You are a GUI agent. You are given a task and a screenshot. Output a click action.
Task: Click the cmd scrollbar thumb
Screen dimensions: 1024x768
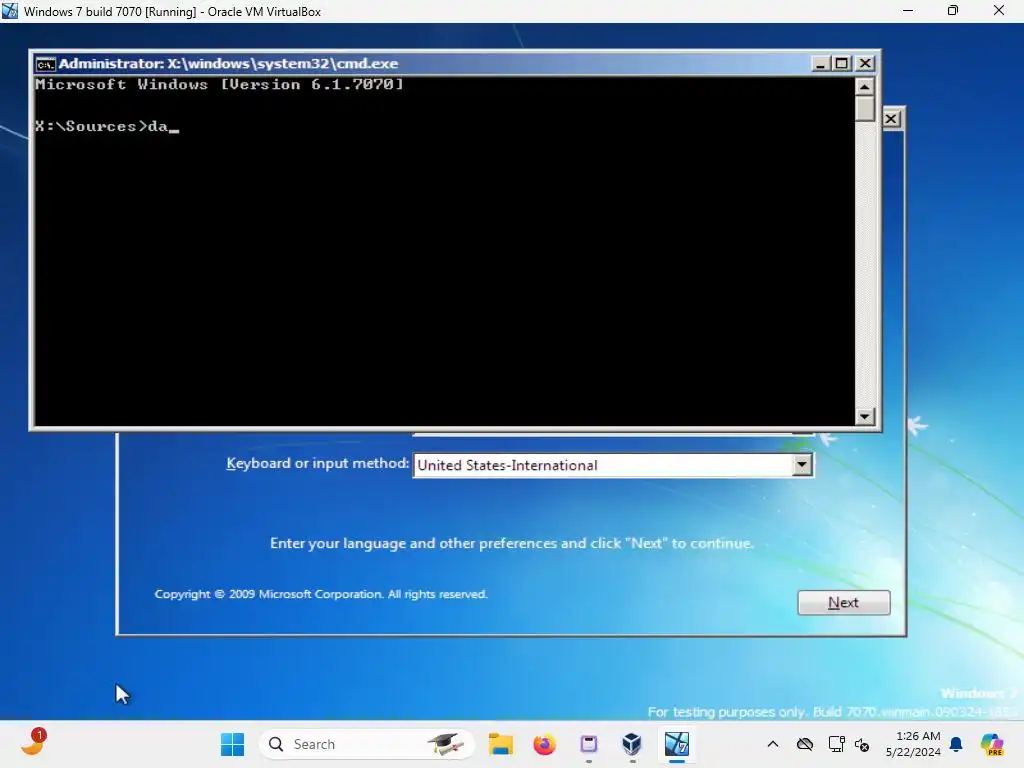pos(865,108)
